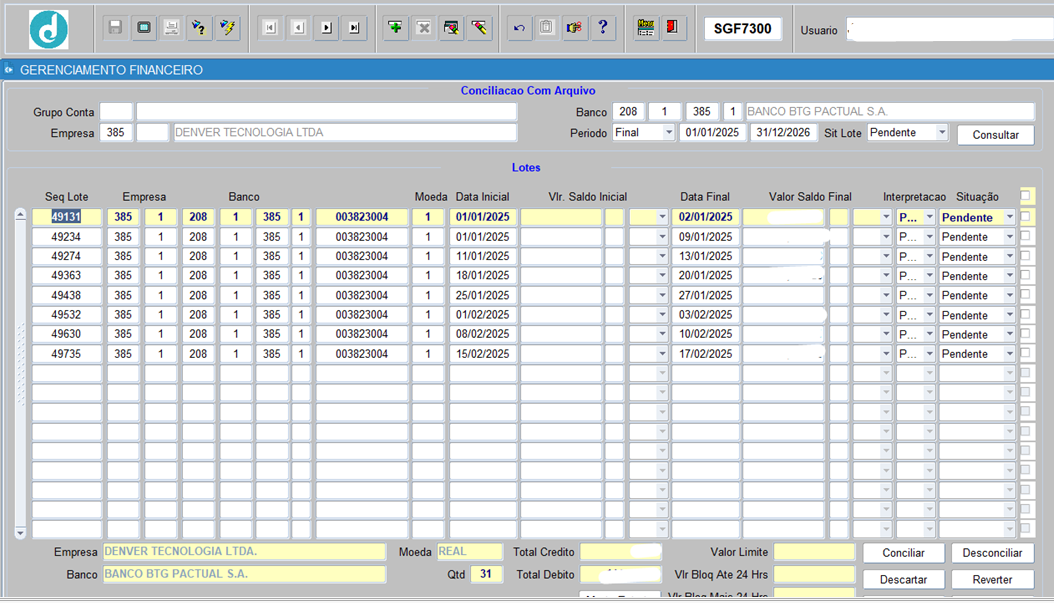This screenshot has width=1054, height=603.
Task: Open the Periodo Final dropdown
Action: point(669,132)
